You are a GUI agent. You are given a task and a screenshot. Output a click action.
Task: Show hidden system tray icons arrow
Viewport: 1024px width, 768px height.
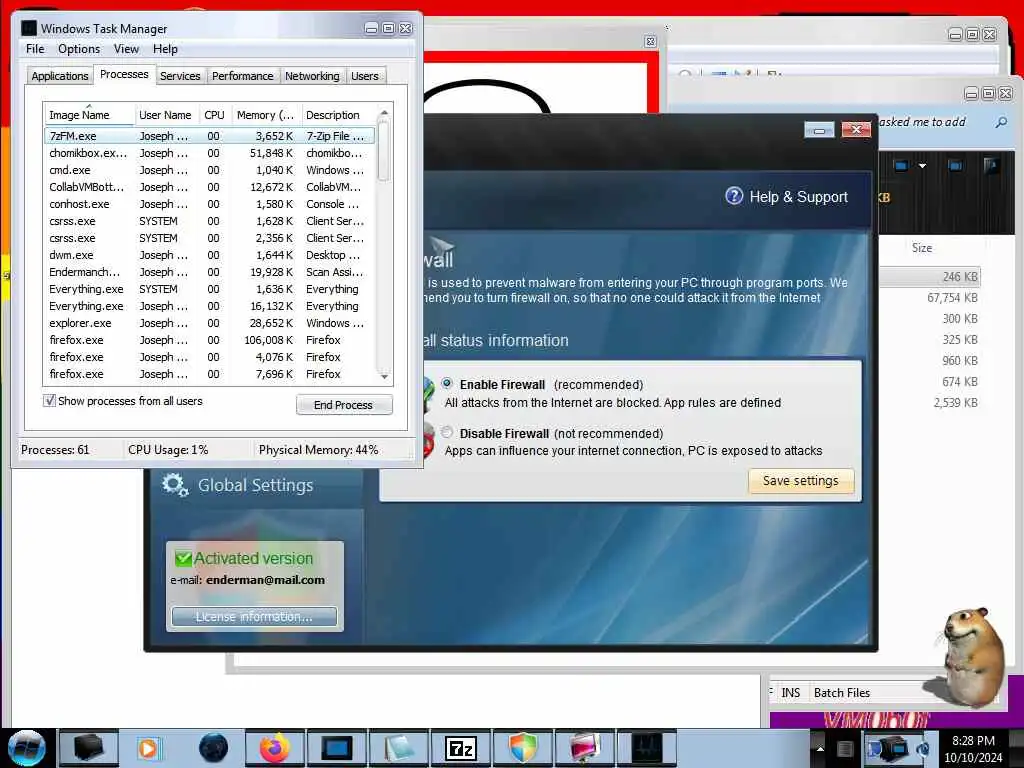tap(820, 748)
